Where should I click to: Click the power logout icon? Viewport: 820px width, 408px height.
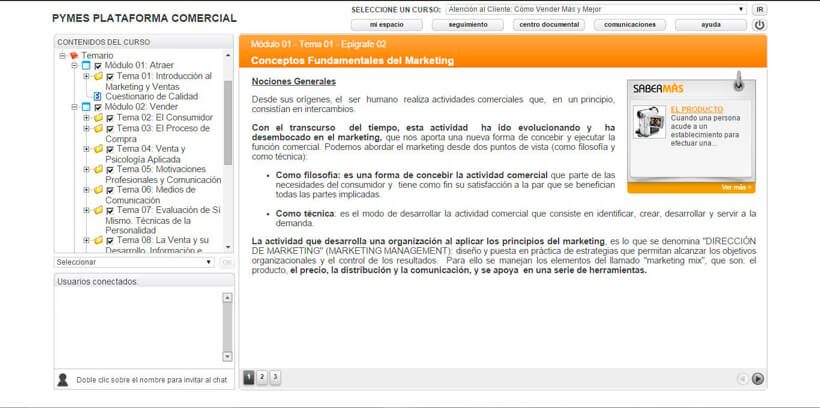point(759,25)
